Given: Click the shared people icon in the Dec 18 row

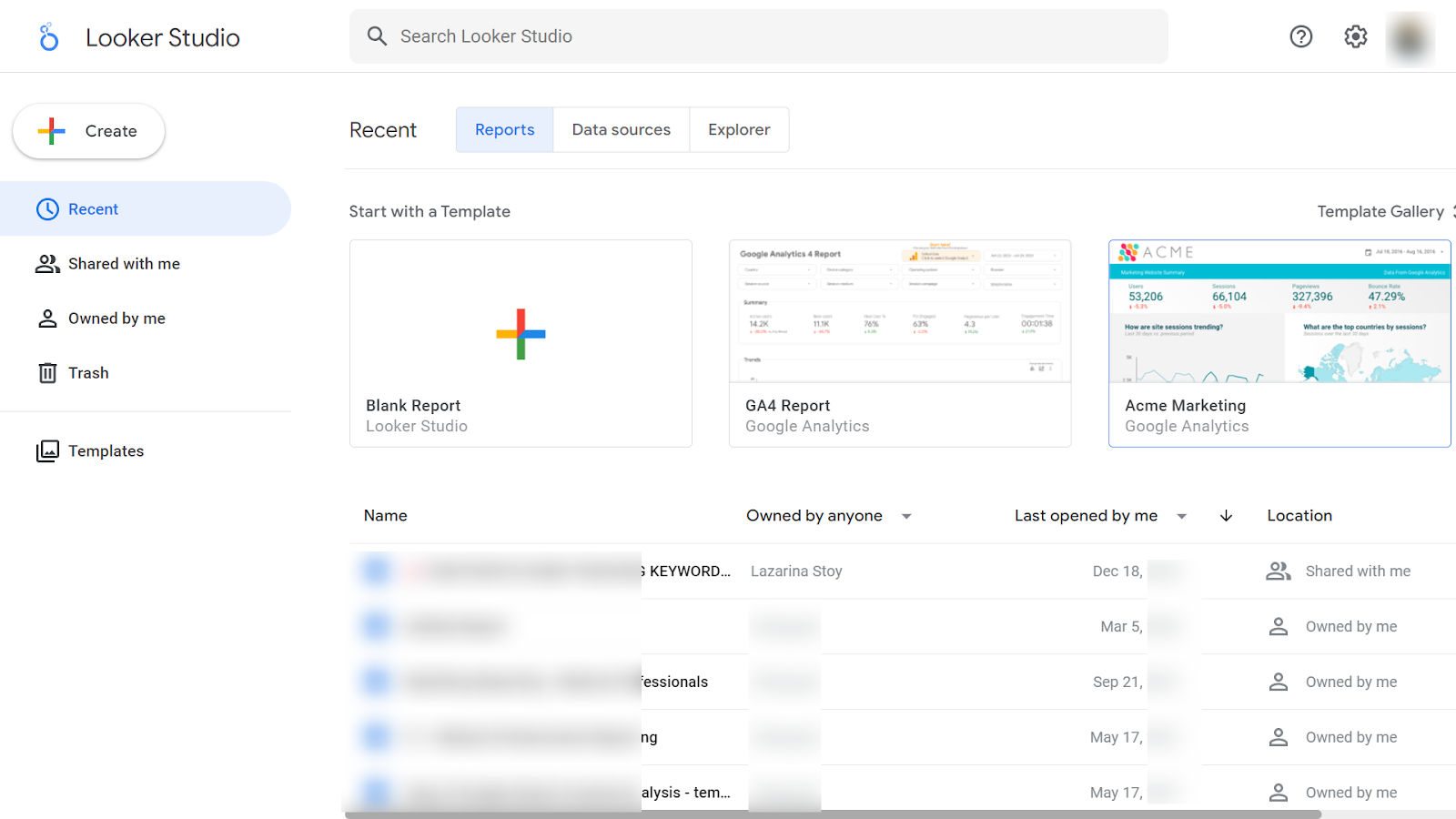Looking at the screenshot, I should tap(1279, 571).
